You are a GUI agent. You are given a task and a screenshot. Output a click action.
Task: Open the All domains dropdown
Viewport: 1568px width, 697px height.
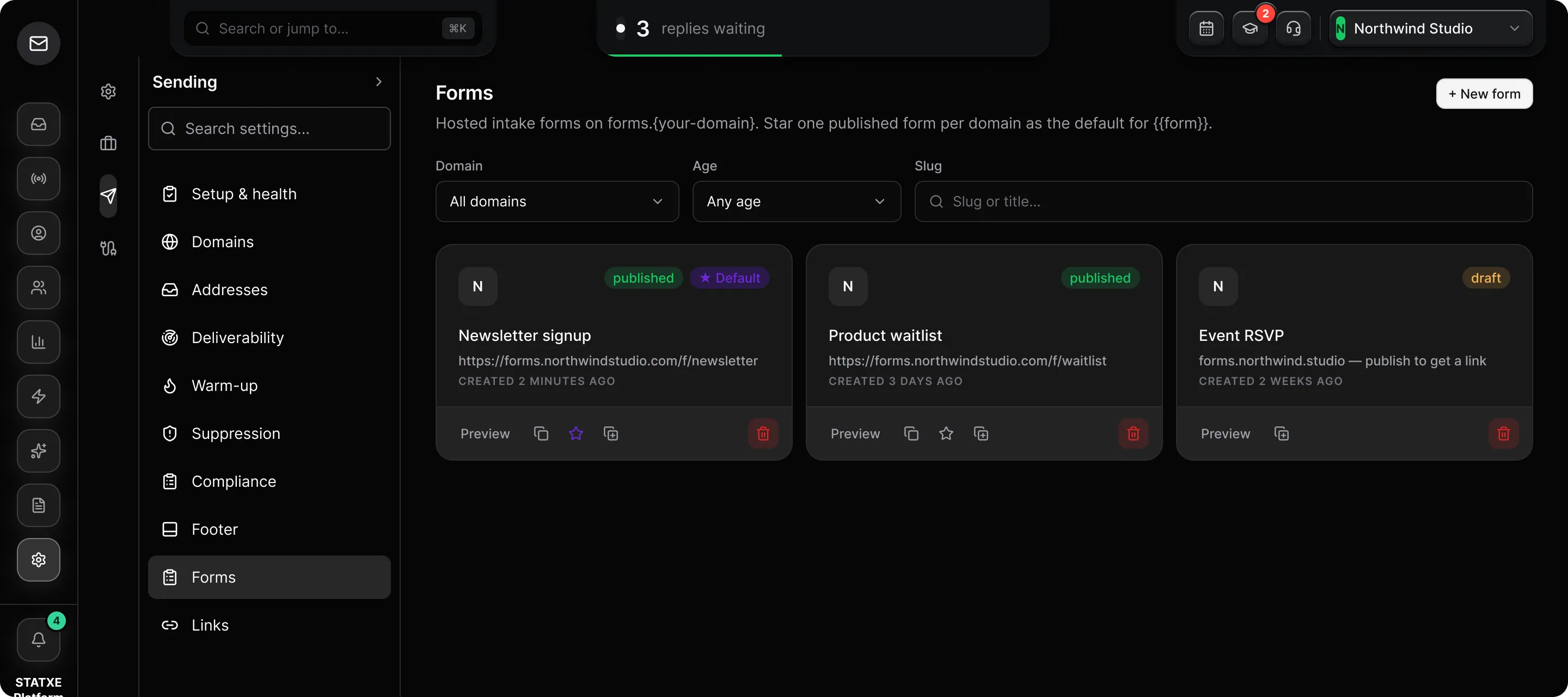pos(557,201)
